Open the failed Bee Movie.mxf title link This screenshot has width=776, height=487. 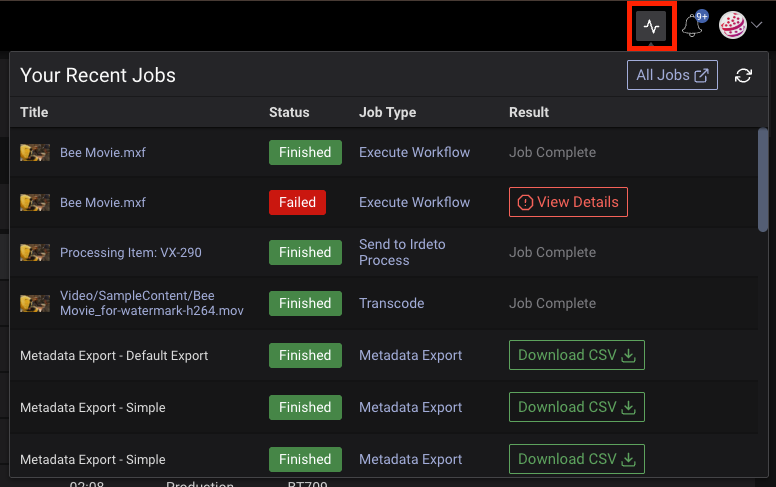coord(103,203)
